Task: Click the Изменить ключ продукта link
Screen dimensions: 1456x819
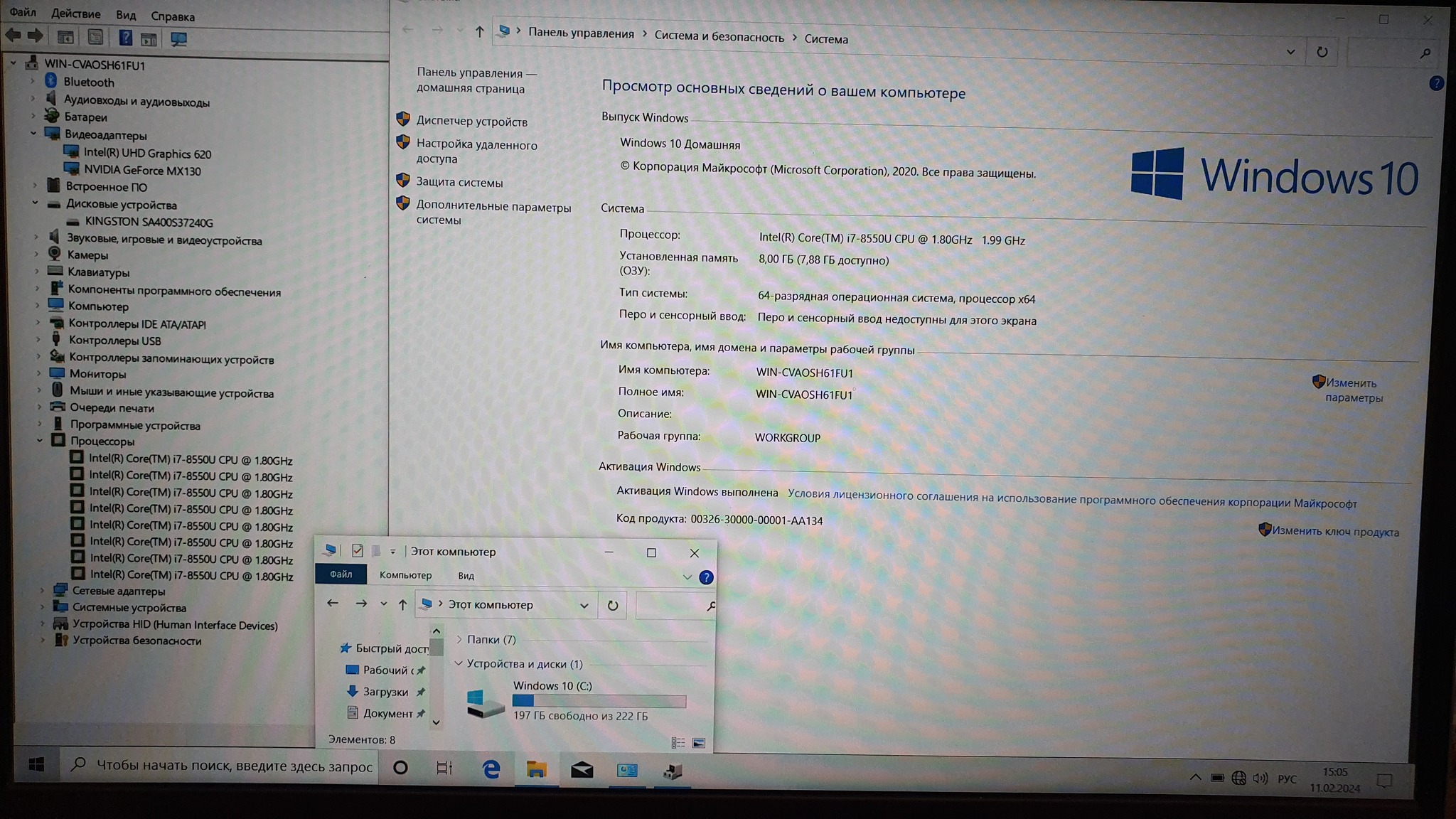Action: click(x=1334, y=531)
